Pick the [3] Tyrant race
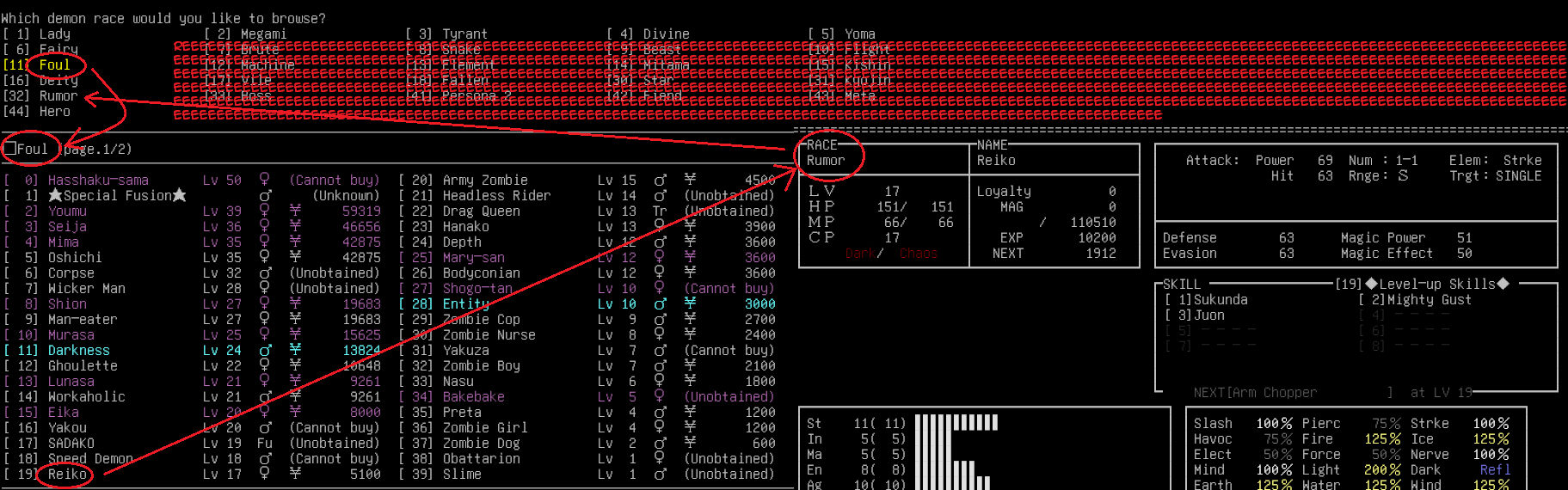The width and height of the screenshot is (1568, 490). 447,34
